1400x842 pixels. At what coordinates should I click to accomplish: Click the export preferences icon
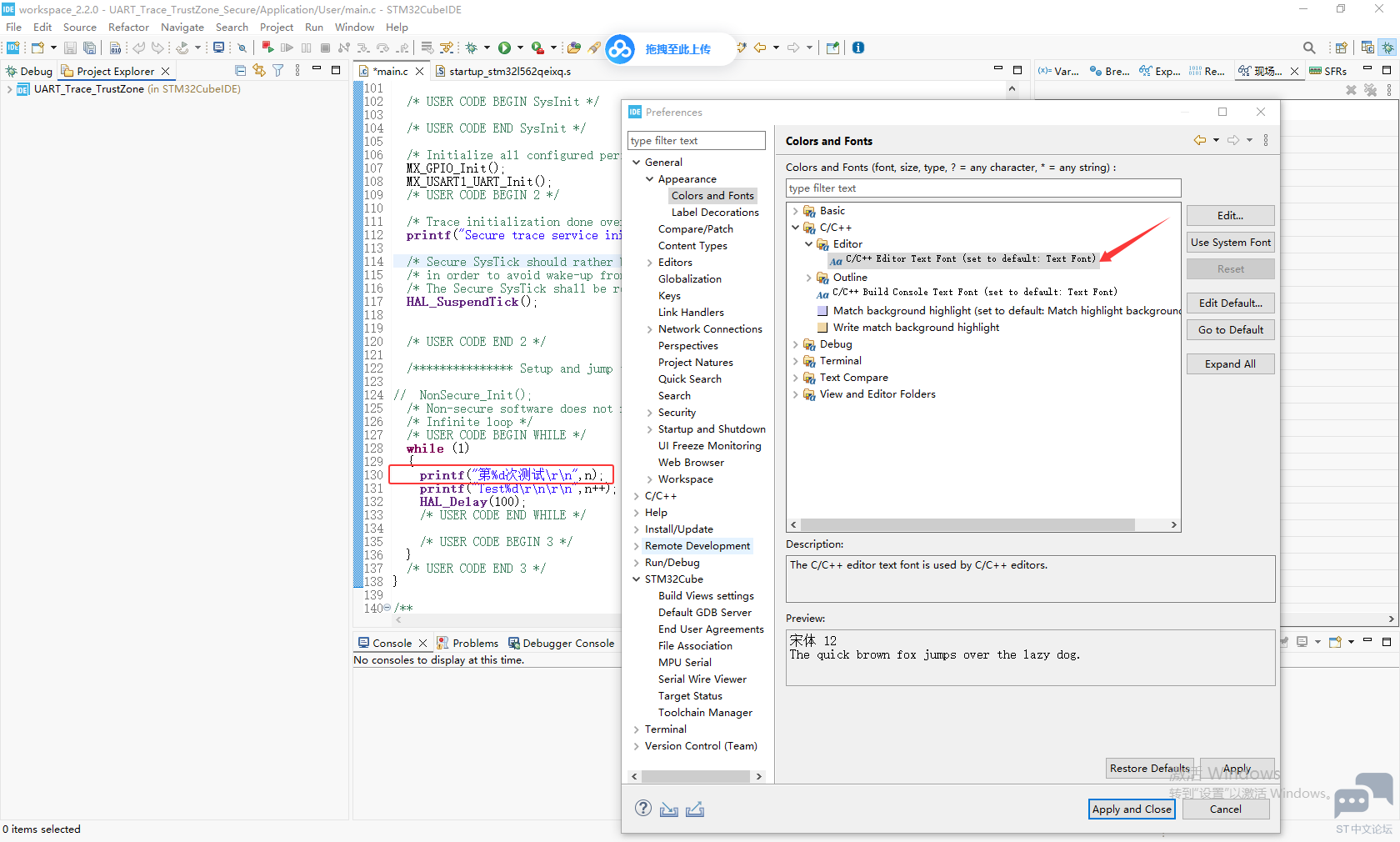(695, 809)
